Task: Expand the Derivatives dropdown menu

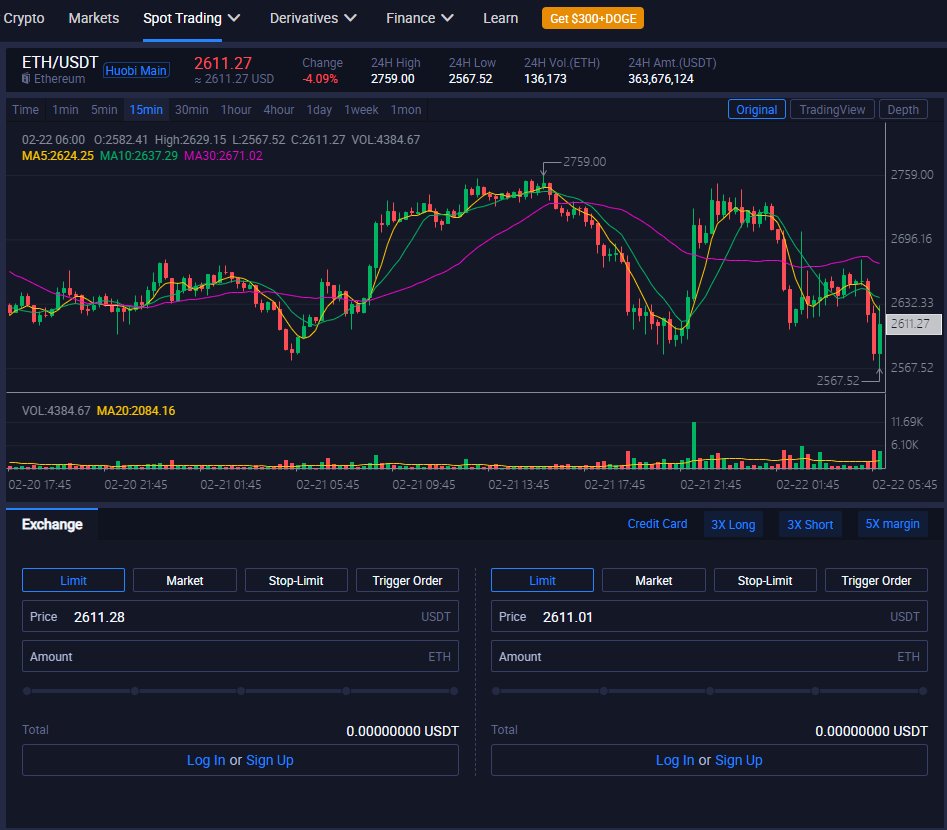Action: [312, 18]
